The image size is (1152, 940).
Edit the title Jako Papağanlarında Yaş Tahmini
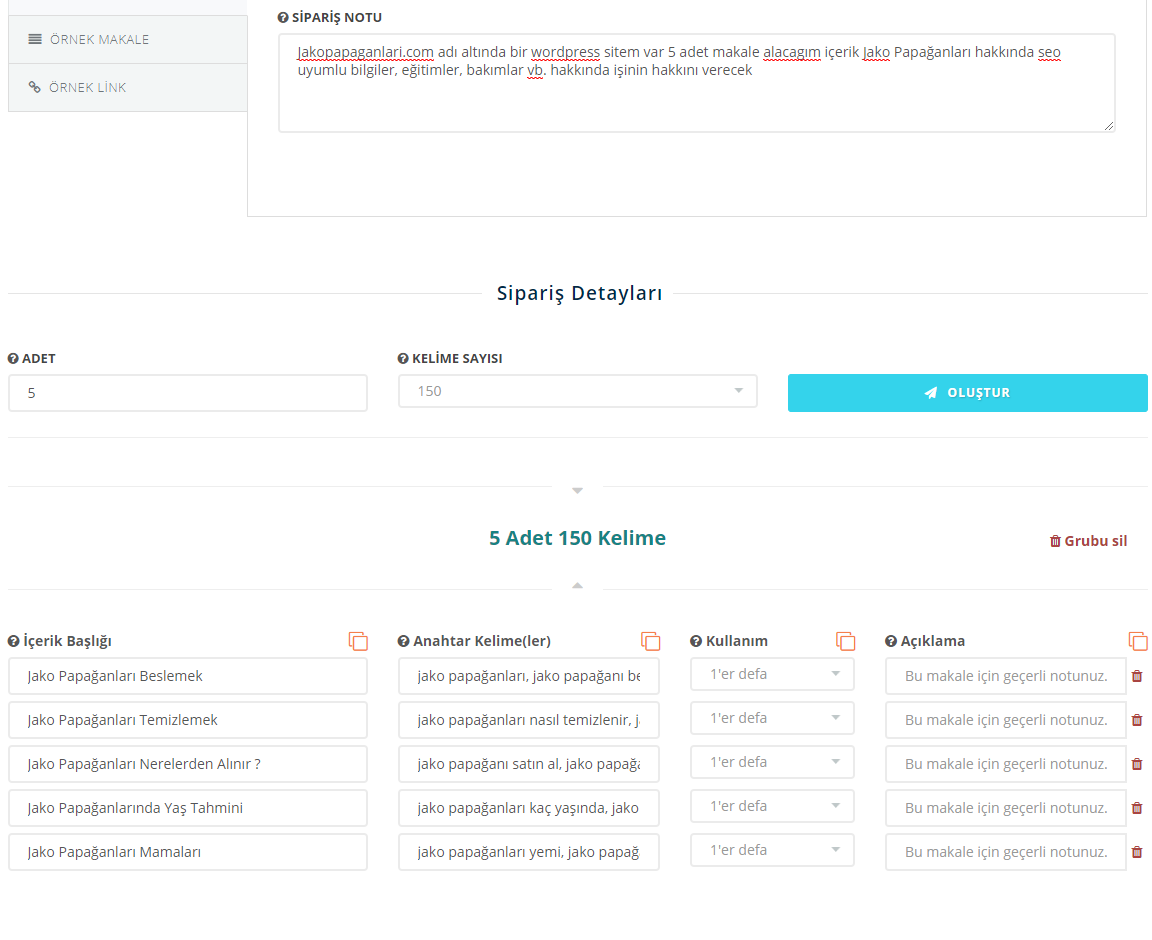(188, 808)
